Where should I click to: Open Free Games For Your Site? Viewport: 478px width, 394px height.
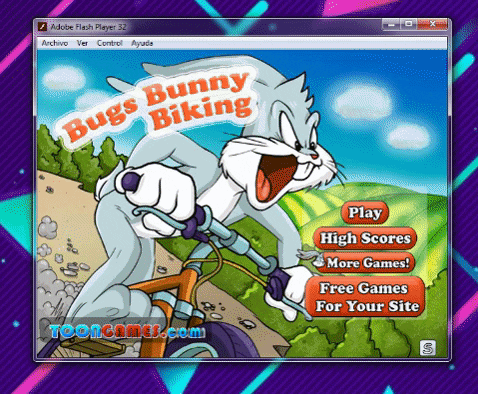pyautogui.click(x=365, y=297)
